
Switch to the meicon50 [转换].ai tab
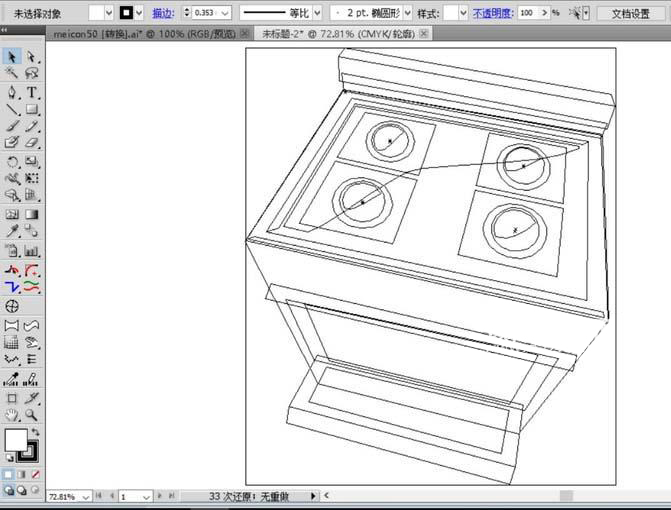click(145, 34)
